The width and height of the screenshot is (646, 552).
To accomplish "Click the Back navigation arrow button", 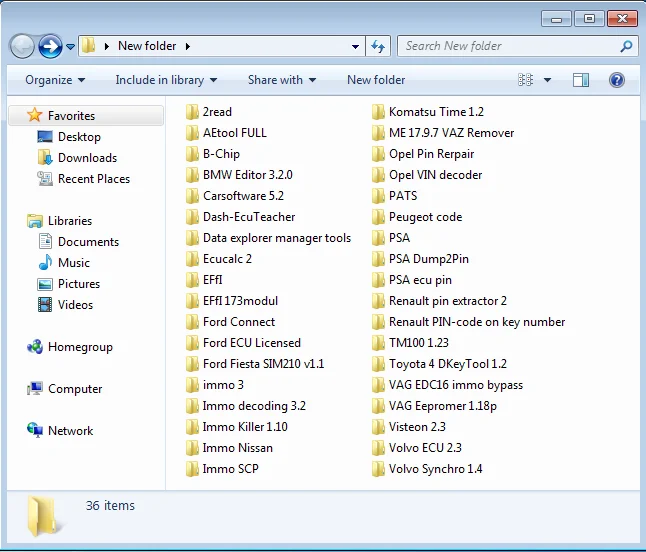I will [x=22, y=46].
